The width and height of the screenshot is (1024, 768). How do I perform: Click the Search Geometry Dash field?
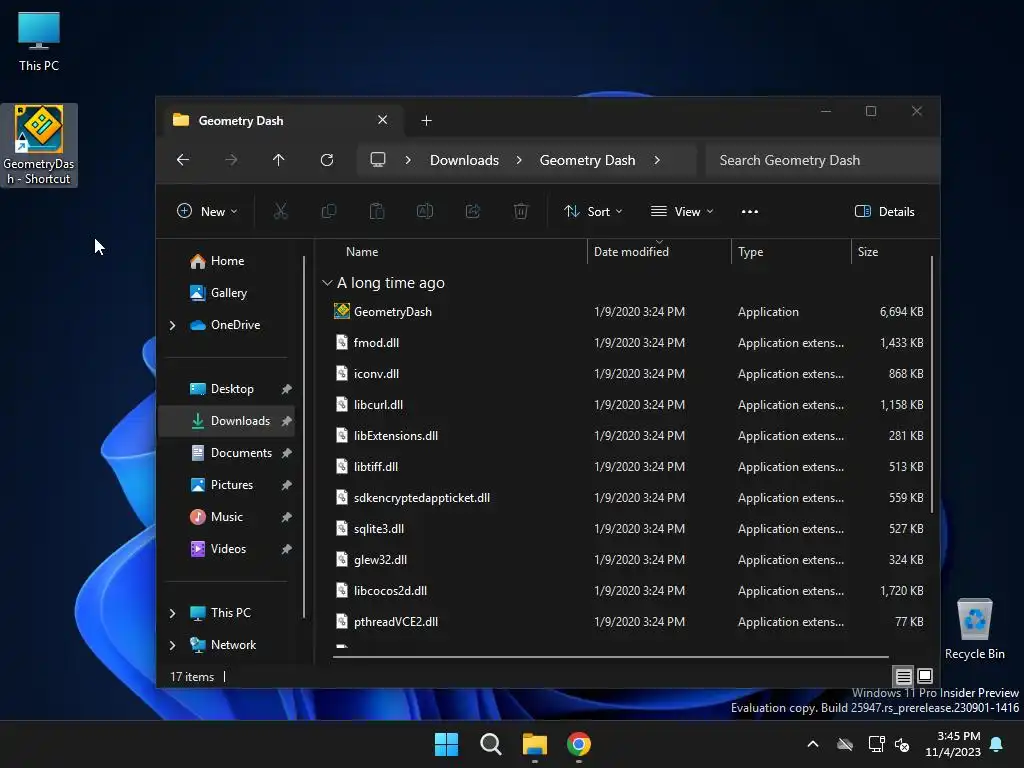pyautogui.click(x=822, y=160)
